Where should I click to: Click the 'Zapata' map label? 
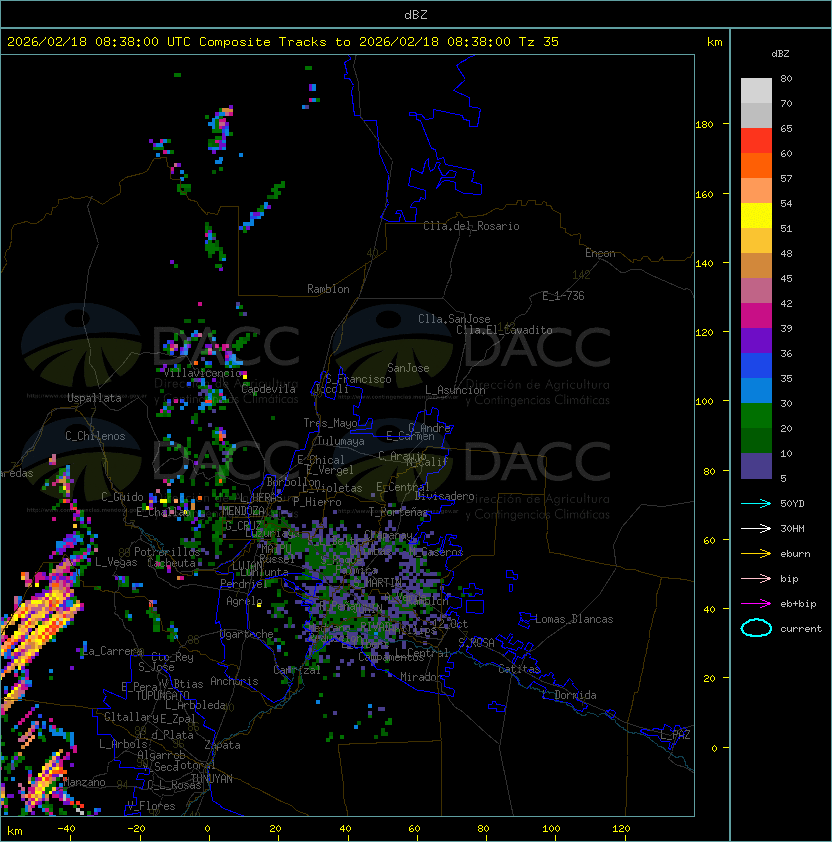[222, 745]
